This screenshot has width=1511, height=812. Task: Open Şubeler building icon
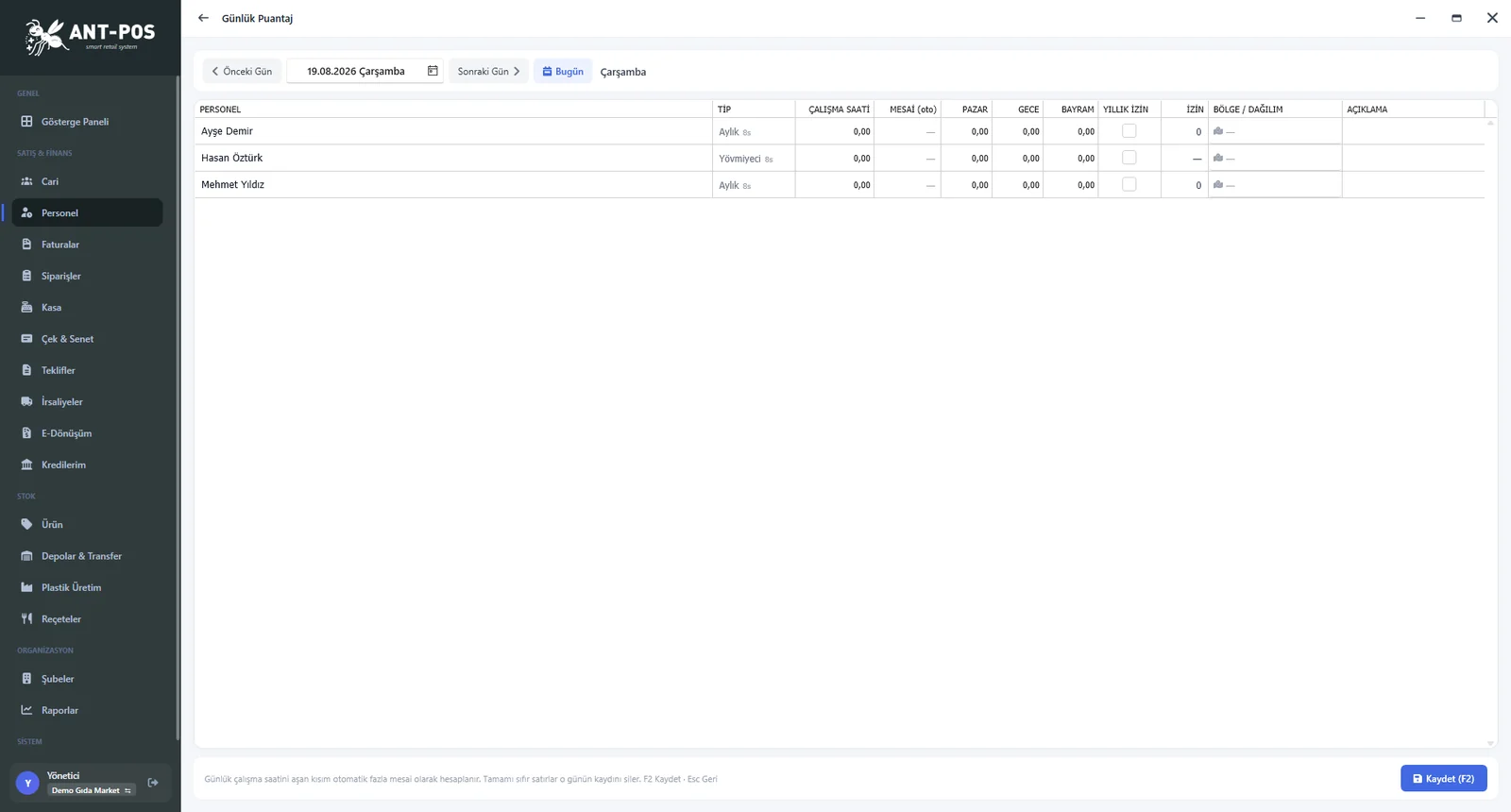pyautogui.click(x=26, y=679)
